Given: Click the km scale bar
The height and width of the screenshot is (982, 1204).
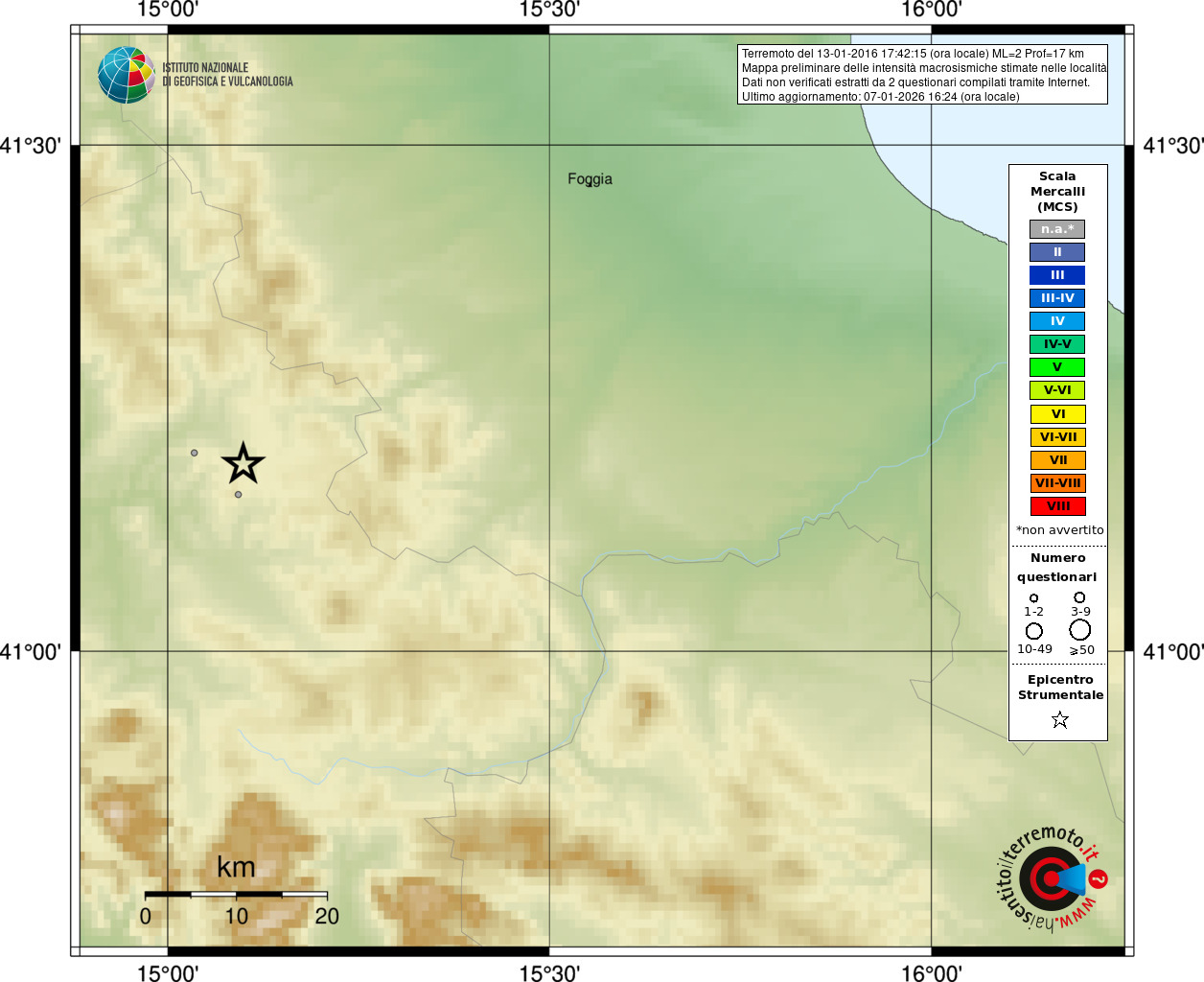Looking at the screenshot, I should click(236, 894).
